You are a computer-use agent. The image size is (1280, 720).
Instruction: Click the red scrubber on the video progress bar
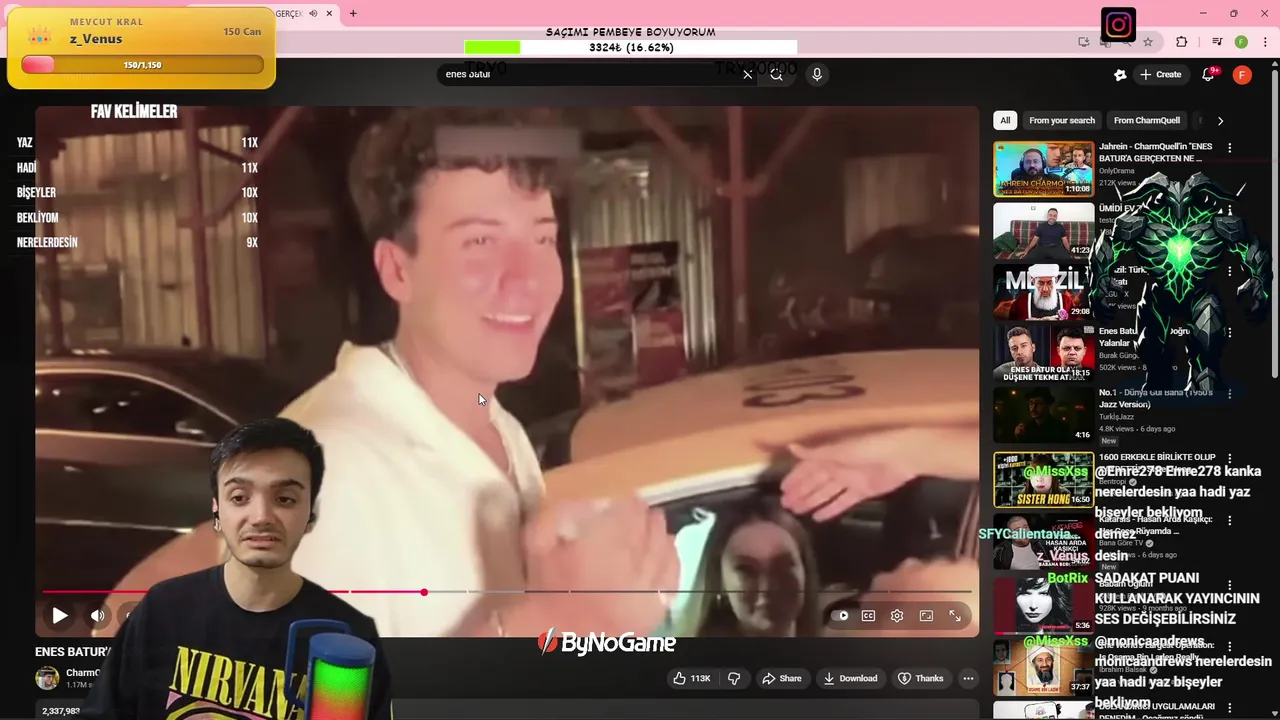(424, 592)
